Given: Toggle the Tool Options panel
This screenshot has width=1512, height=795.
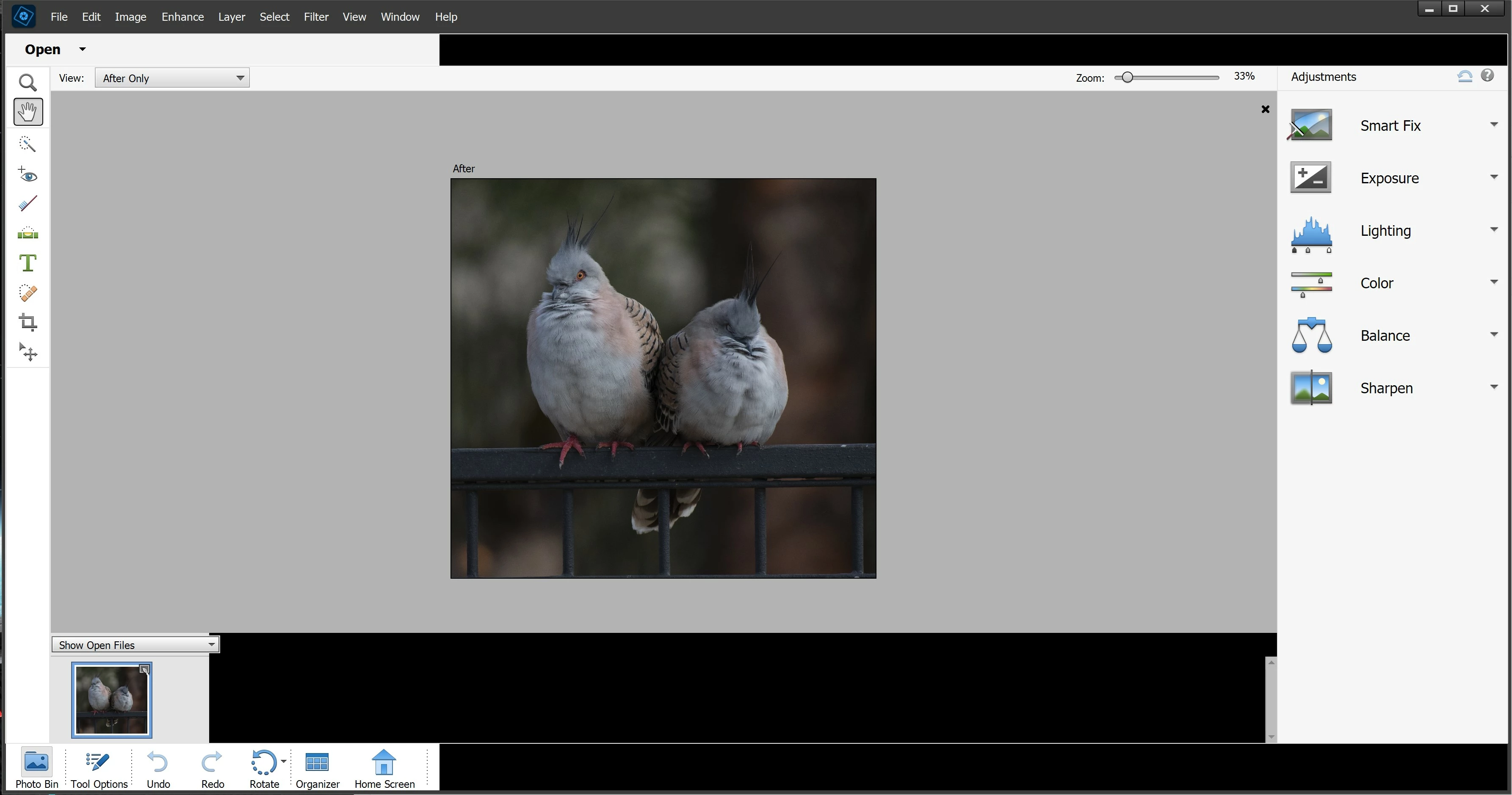Looking at the screenshot, I should pos(99,768).
